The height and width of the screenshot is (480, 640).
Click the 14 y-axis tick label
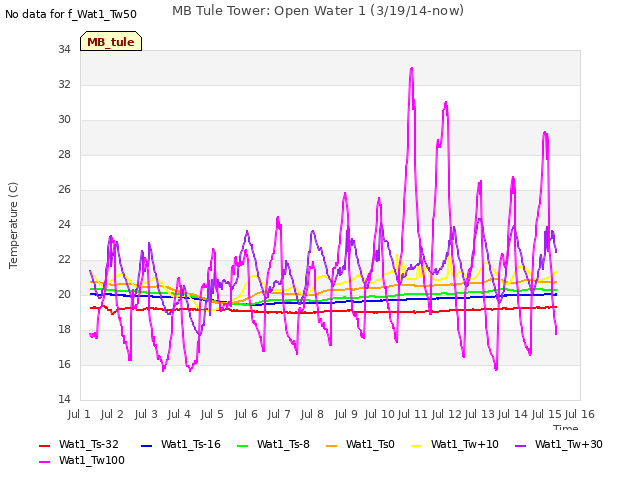64,399
